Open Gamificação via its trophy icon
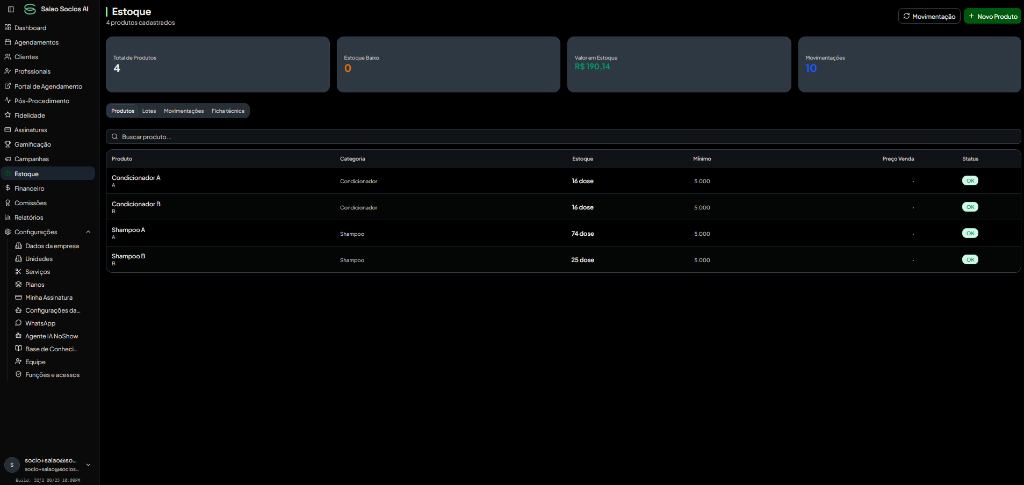Viewport: 1024px width, 485px height. tap(7, 144)
